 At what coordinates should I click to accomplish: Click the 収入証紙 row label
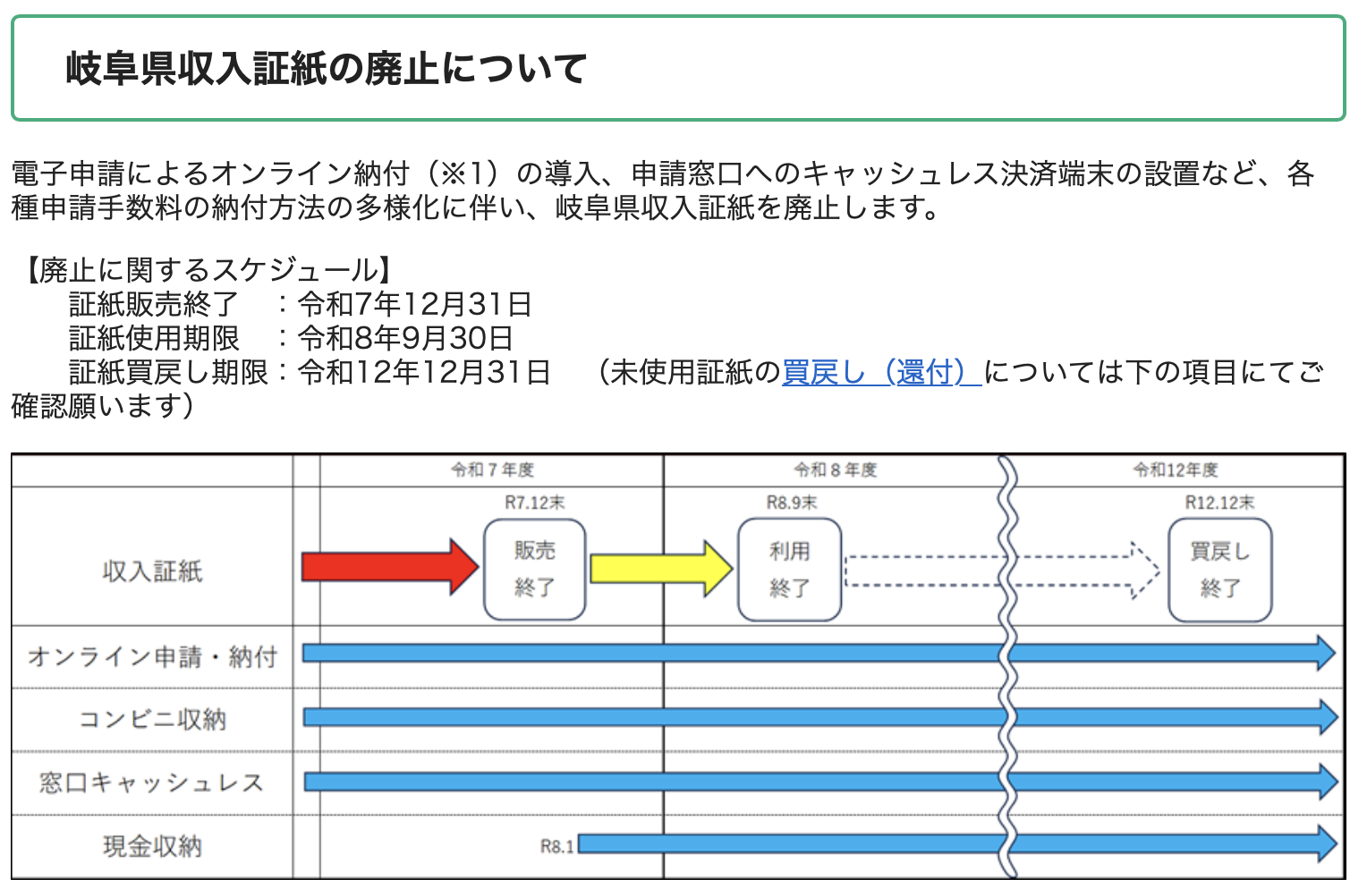[x=153, y=571]
